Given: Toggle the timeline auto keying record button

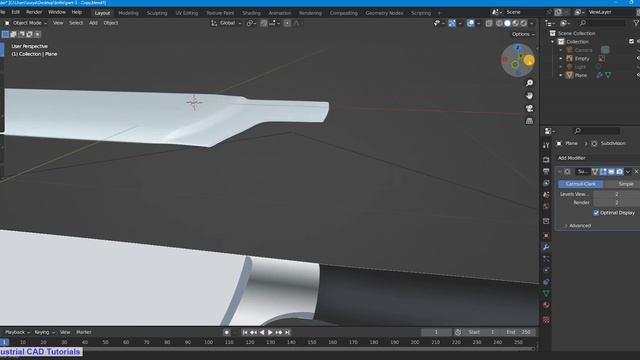Looking at the screenshot, I should coord(227,332).
